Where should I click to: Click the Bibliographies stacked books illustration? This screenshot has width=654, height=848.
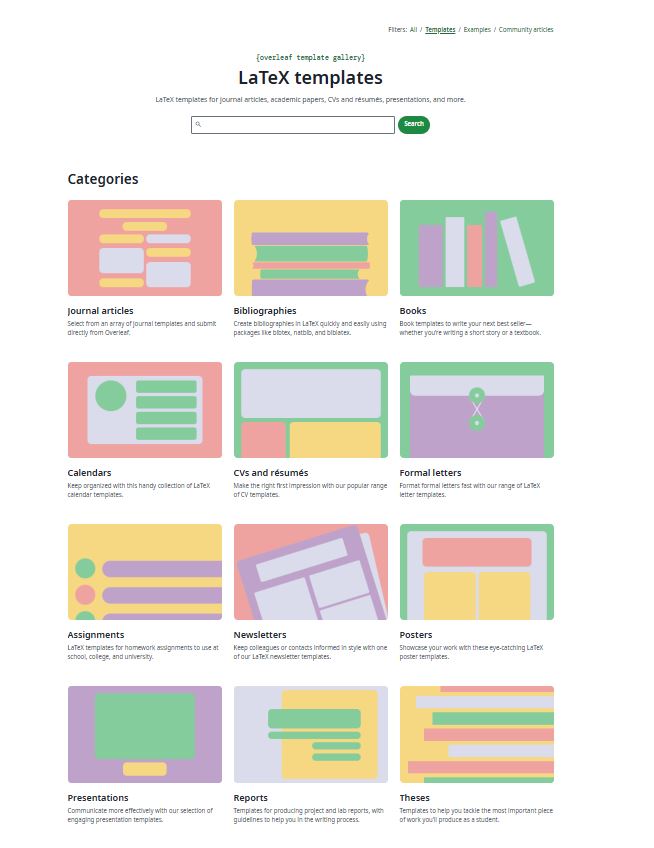311,248
